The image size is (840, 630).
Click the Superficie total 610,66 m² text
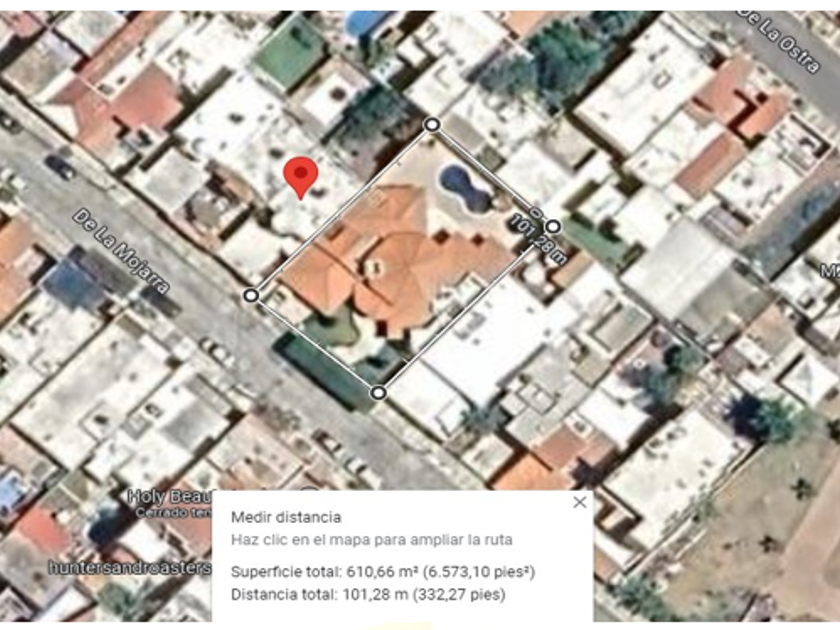(383, 572)
